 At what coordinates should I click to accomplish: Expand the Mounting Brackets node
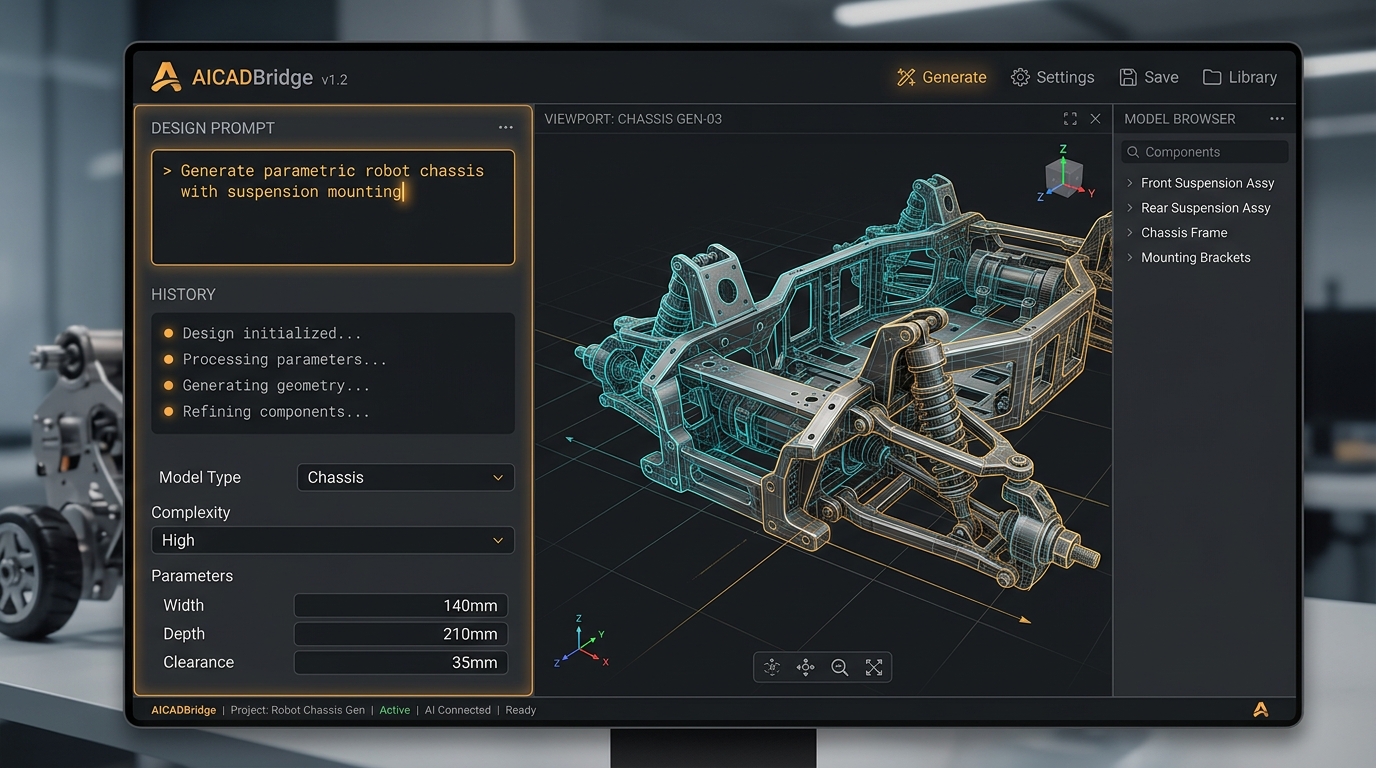pos(1130,257)
